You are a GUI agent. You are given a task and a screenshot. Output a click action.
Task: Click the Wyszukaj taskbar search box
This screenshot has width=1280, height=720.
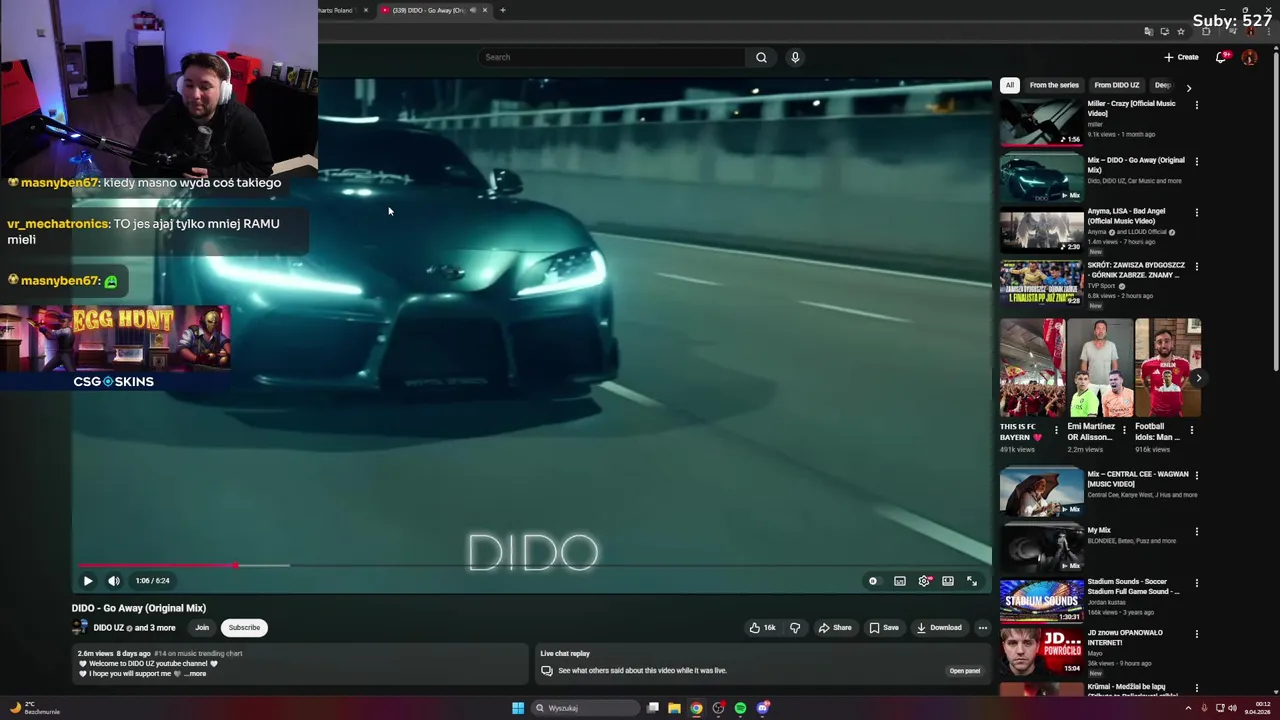tap(586, 708)
